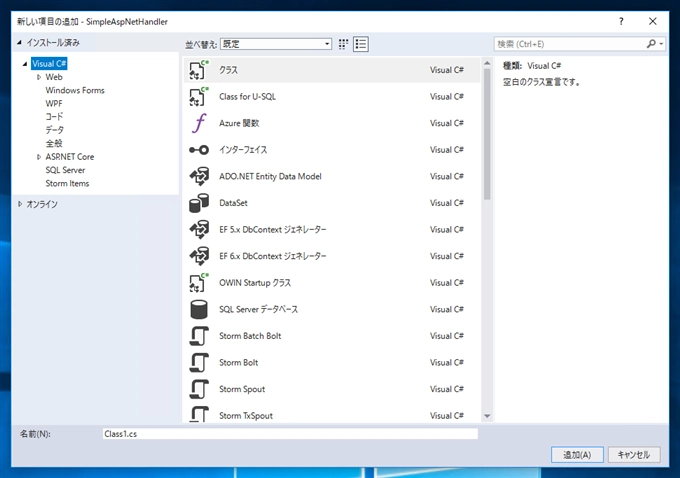Click the "Storm Batch Bolt" text
Image resolution: width=680 pixels, height=478 pixels.
tap(250, 336)
